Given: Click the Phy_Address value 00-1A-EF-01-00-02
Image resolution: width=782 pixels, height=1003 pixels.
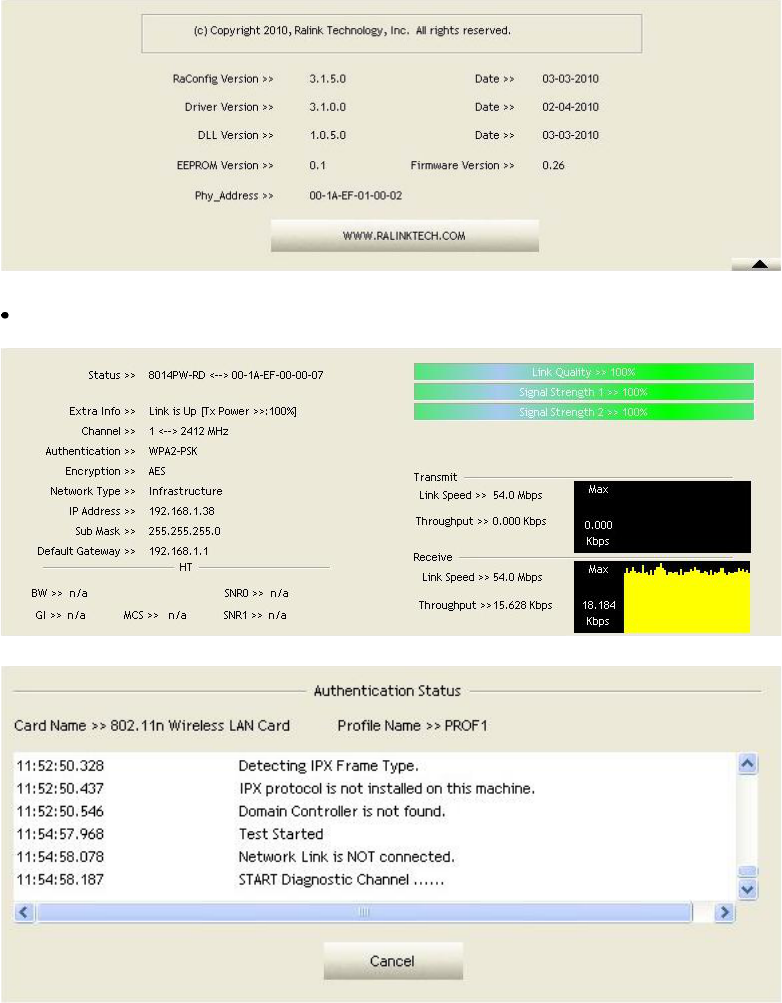Looking at the screenshot, I should [x=356, y=196].
